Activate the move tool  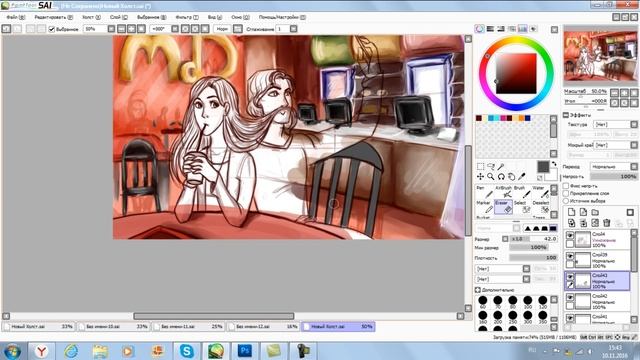(480, 176)
